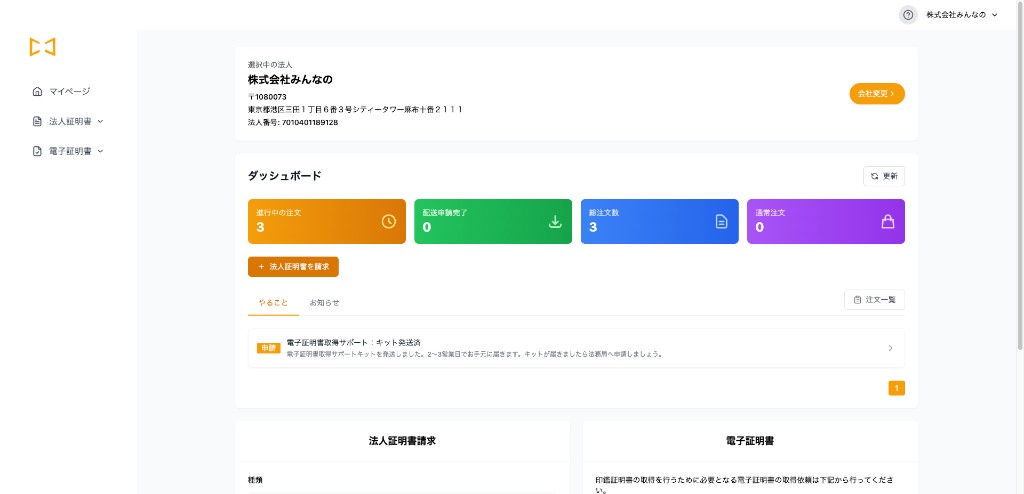1024x494 pixels.
Task: Click the 総注文数 summary card
Action: tap(660, 222)
